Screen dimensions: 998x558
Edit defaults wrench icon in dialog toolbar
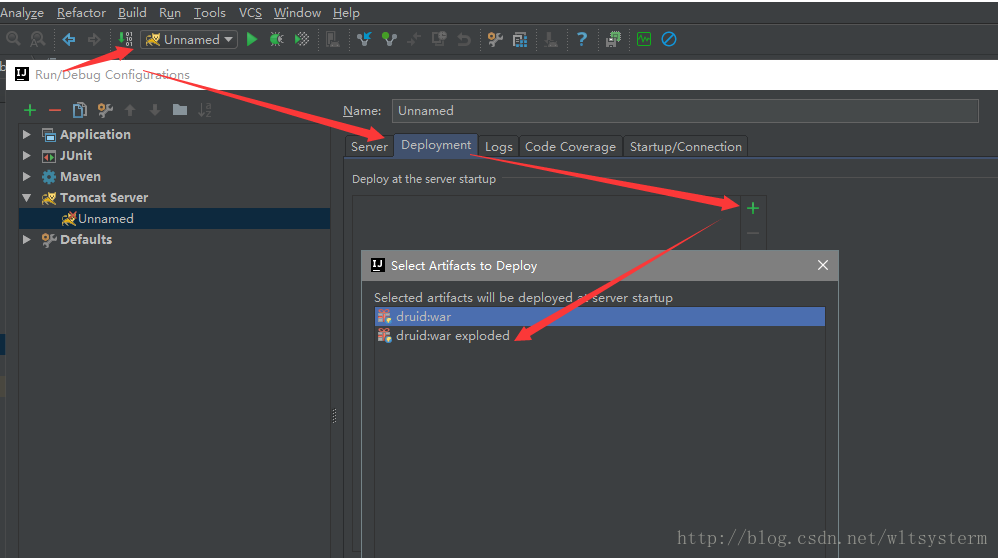pos(105,110)
